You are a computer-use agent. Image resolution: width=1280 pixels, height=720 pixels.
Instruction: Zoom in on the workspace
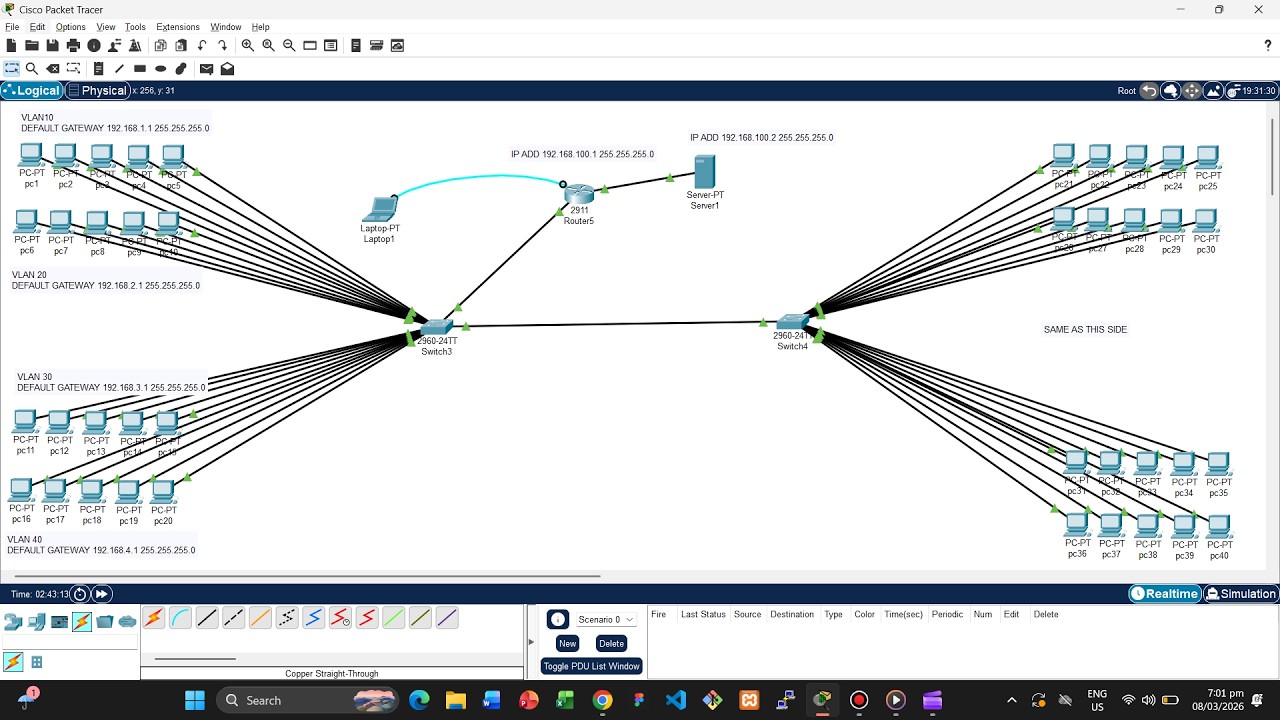(248, 45)
